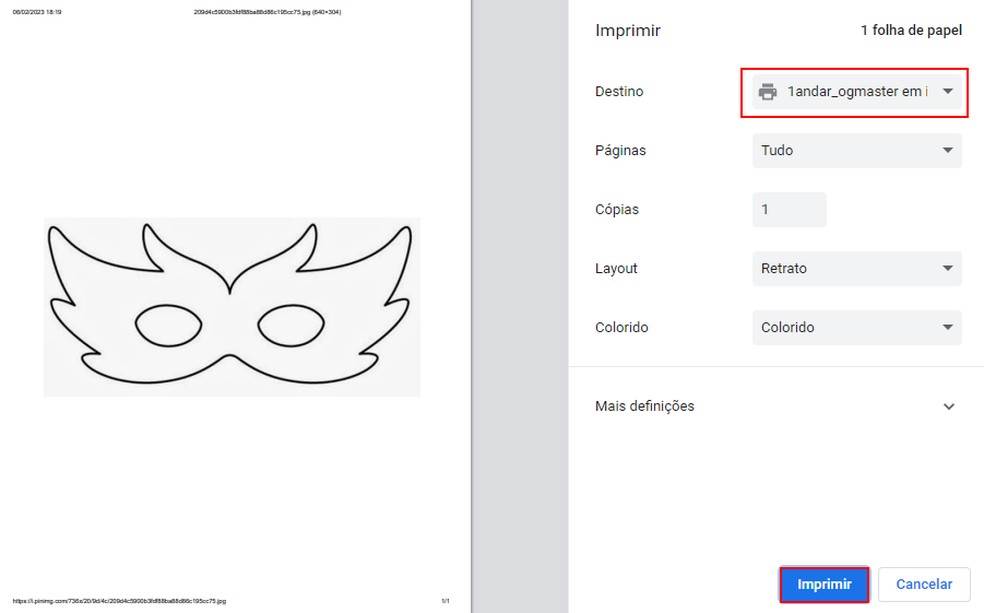
Task: Open the Destino dropdown arrow
Action: tap(947, 92)
